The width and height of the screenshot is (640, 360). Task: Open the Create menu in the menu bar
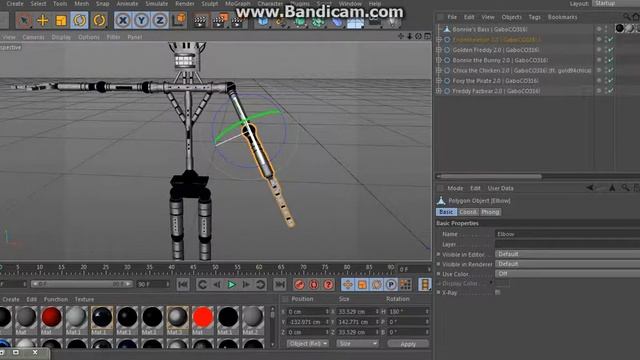pos(15,3)
